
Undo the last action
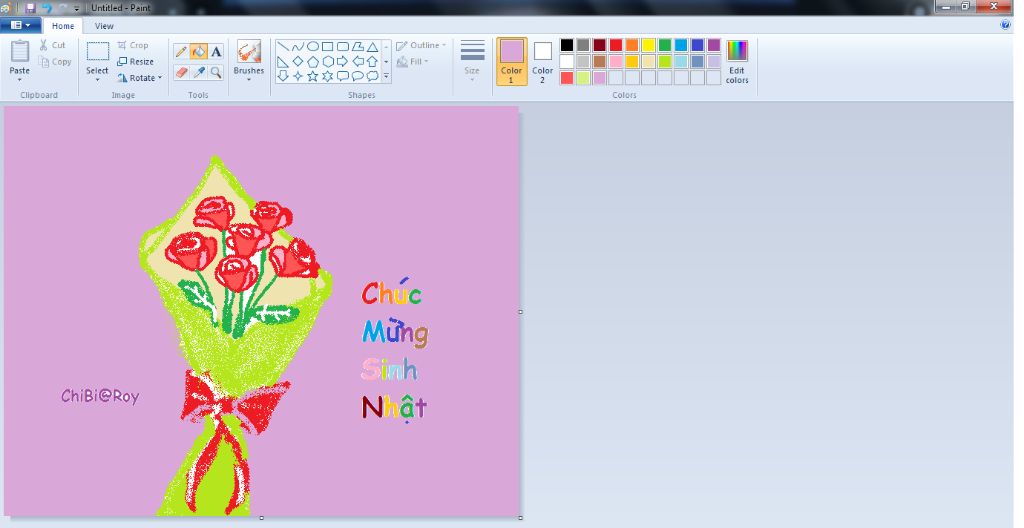46,8
